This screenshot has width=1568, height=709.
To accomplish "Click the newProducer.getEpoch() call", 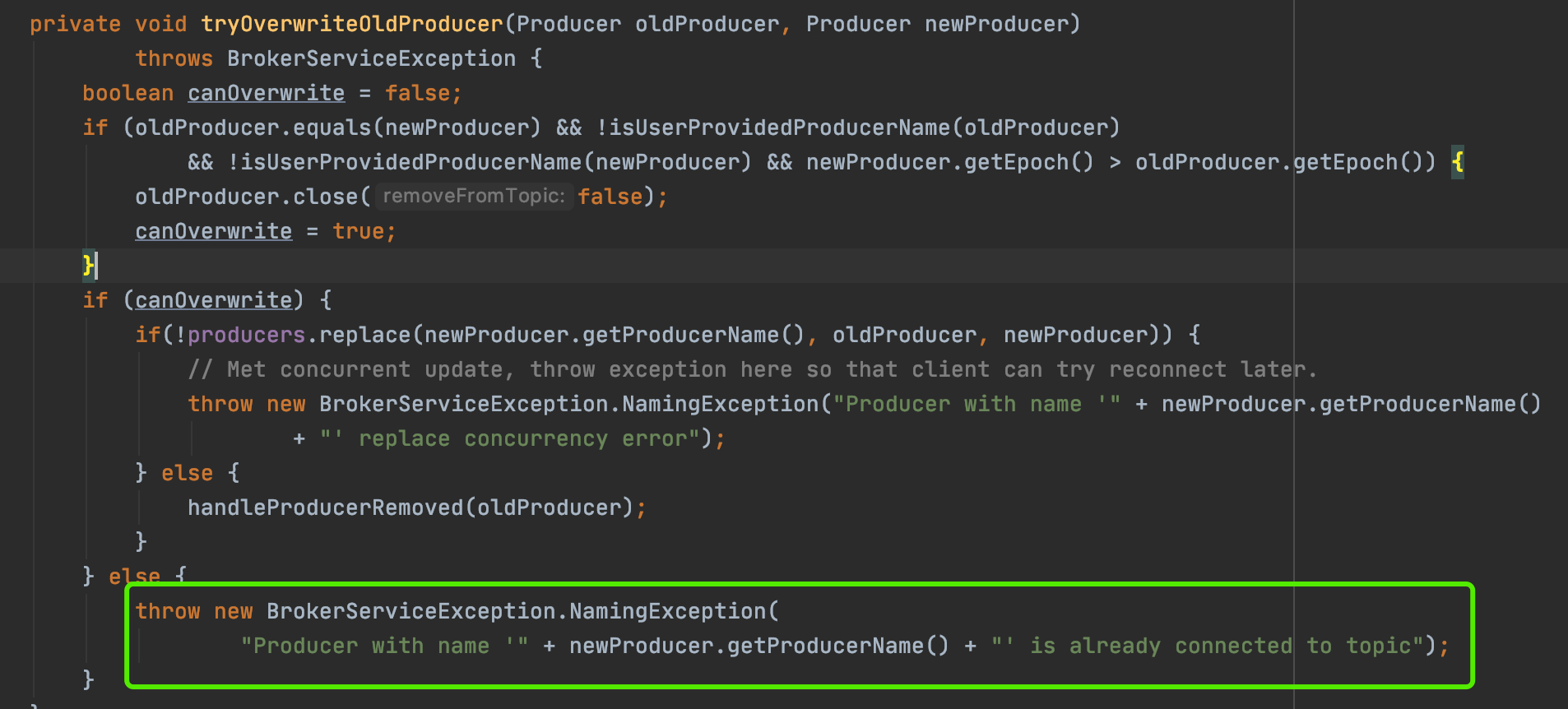I will [950, 162].
